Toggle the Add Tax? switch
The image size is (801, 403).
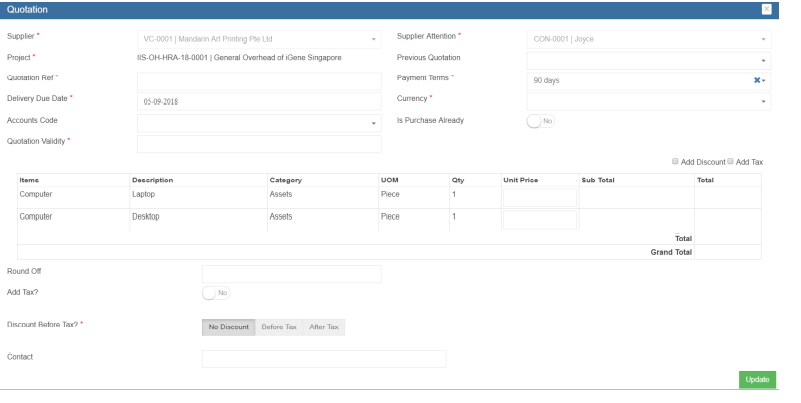(216, 292)
